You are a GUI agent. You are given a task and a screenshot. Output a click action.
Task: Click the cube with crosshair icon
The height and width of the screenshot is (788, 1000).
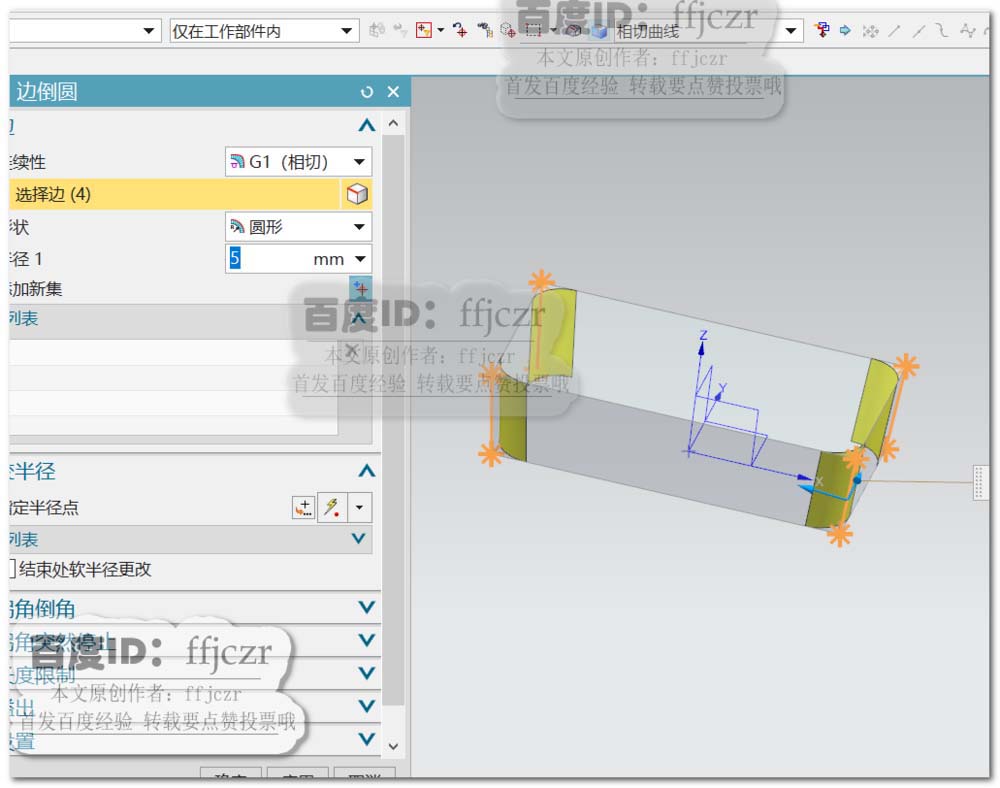tap(508, 30)
